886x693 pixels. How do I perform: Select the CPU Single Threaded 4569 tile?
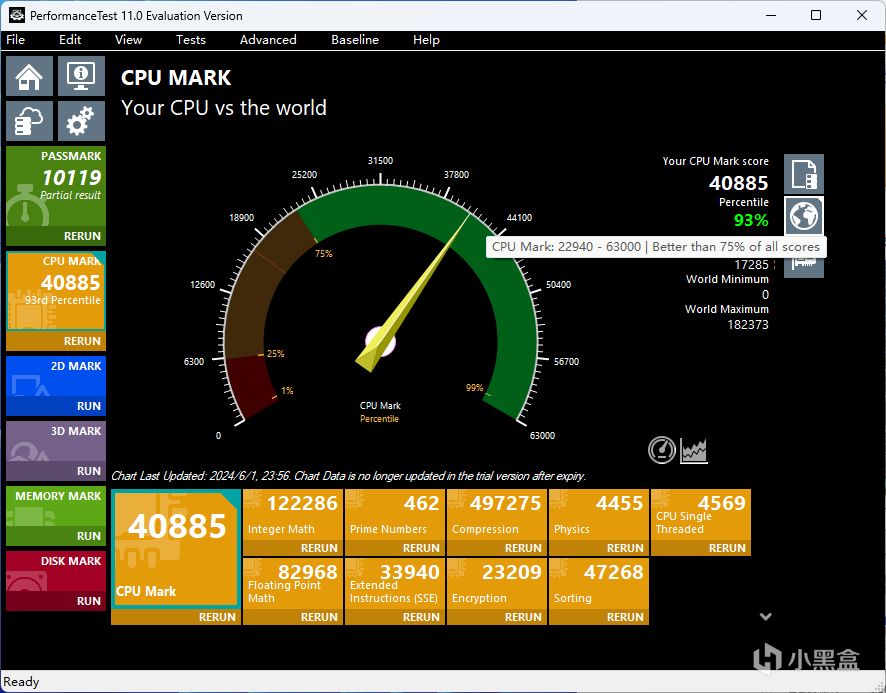click(701, 515)
